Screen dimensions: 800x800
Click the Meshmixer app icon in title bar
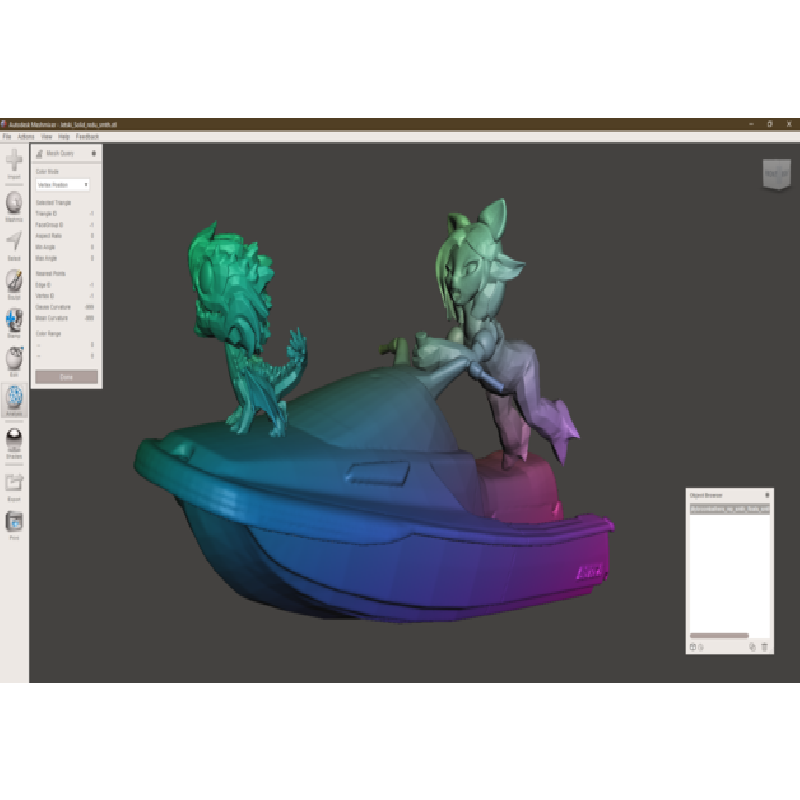pos(4,124)
